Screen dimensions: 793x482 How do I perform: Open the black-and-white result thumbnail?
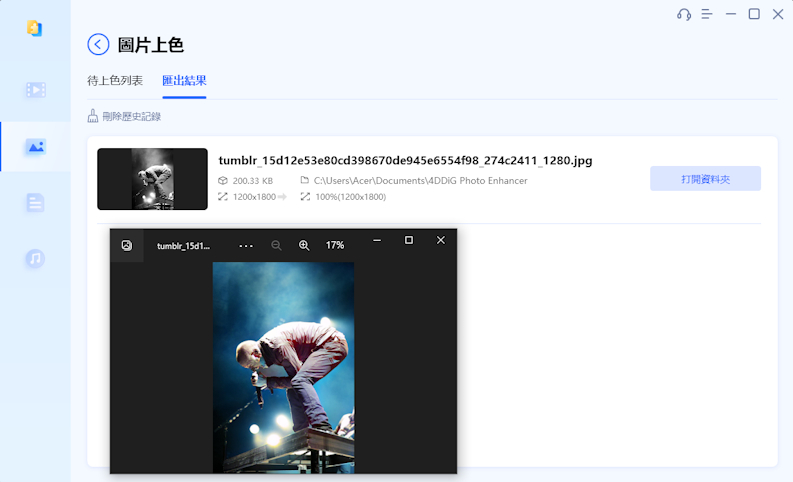tap(152, 179)
